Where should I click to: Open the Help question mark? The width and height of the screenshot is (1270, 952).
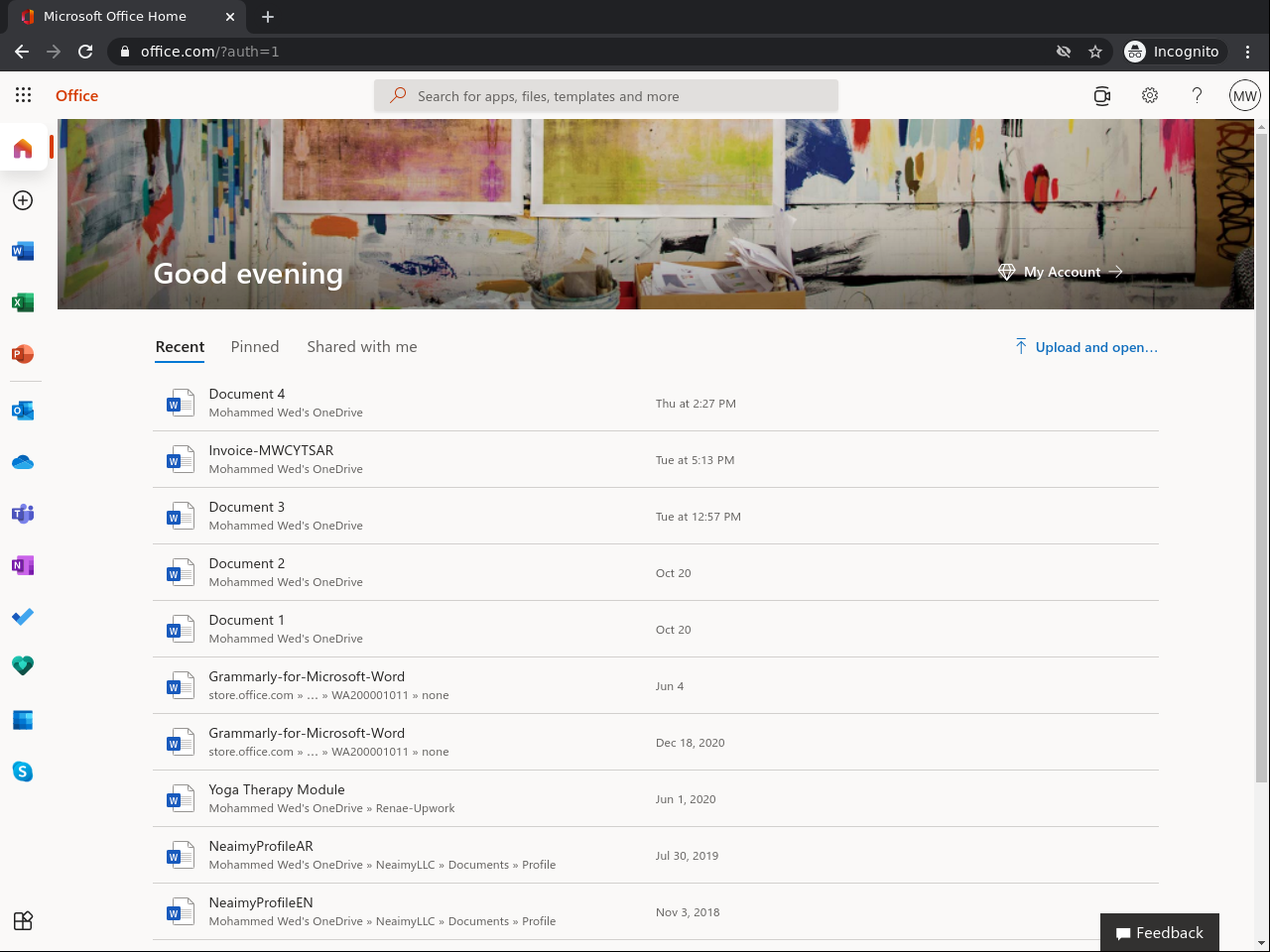1198,95
